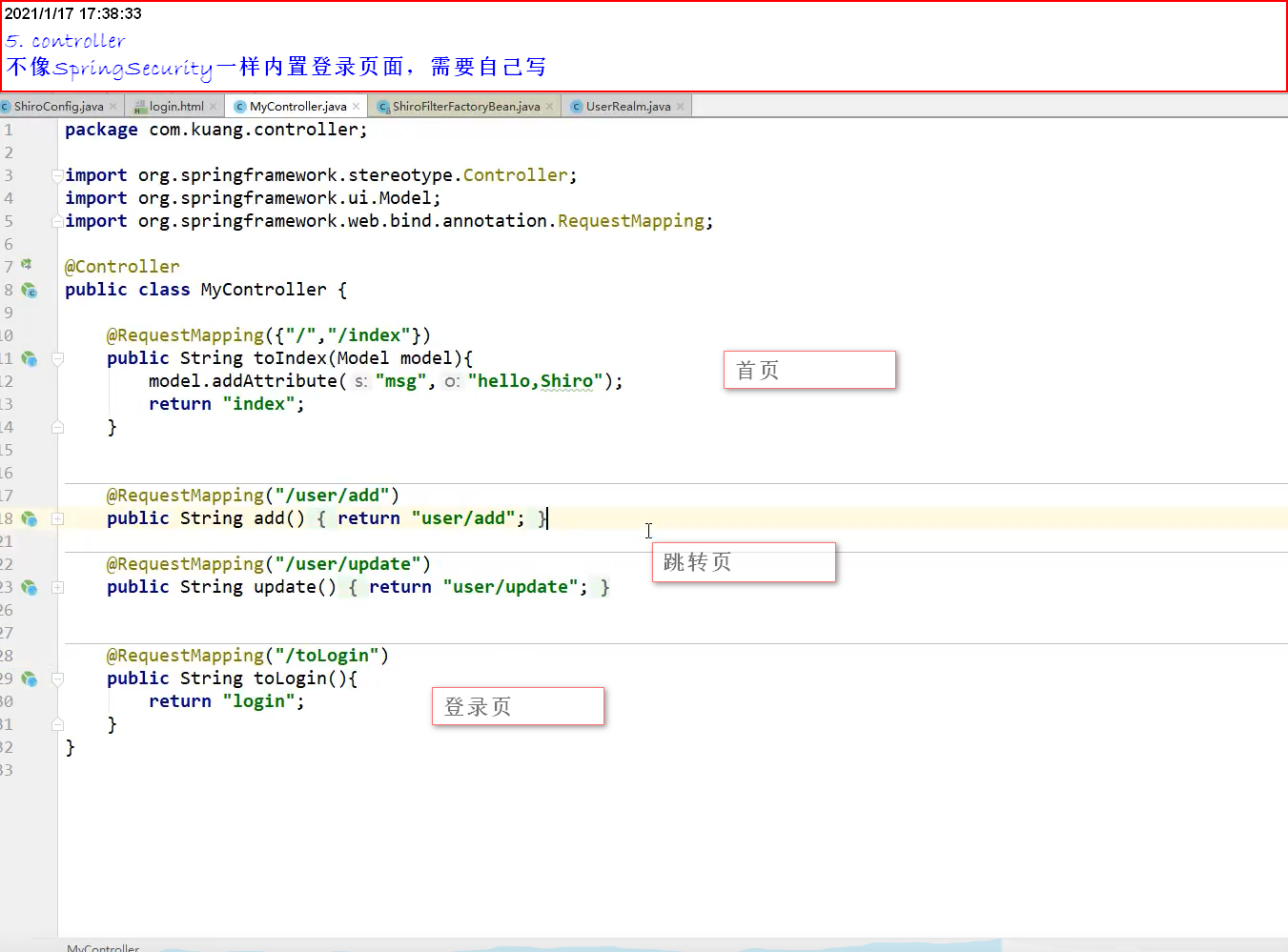1288x952 pixels.
Task: Click the class icon on ShiroFilterFactoryBean.java tab
Action: coord(383,107)
